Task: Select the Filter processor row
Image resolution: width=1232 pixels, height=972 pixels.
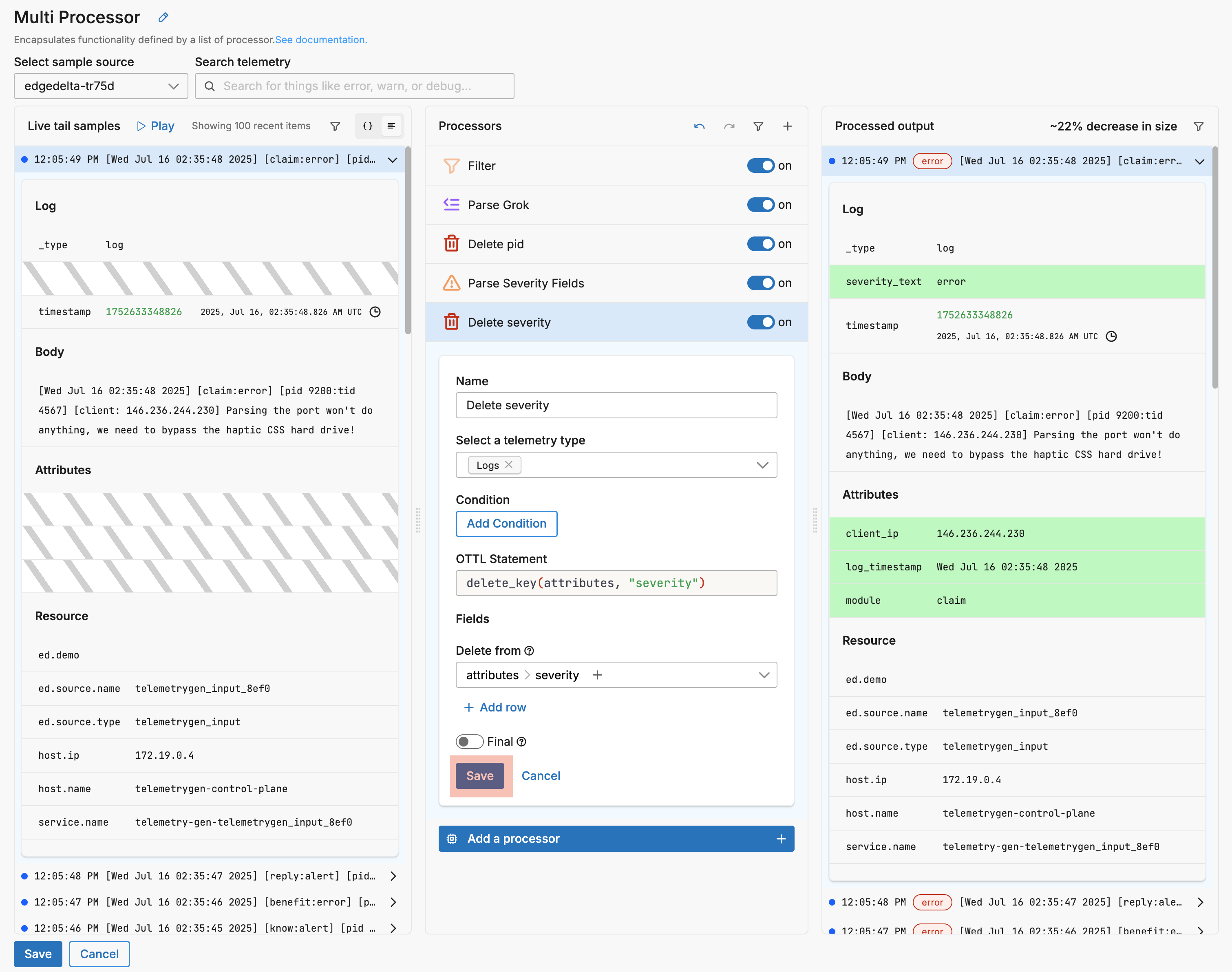Action: click(x=616, y=166)
